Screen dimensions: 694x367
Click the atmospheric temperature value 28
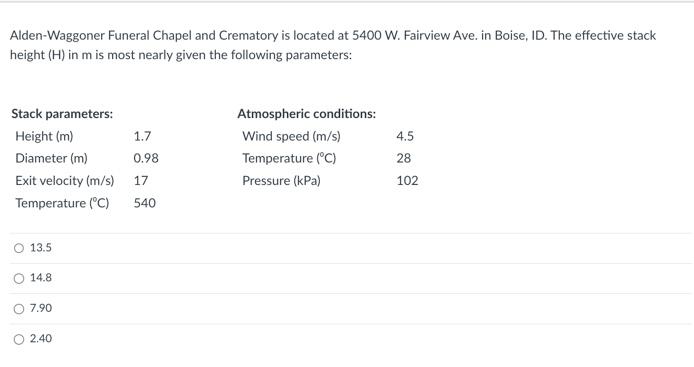(x=404, y=158)
